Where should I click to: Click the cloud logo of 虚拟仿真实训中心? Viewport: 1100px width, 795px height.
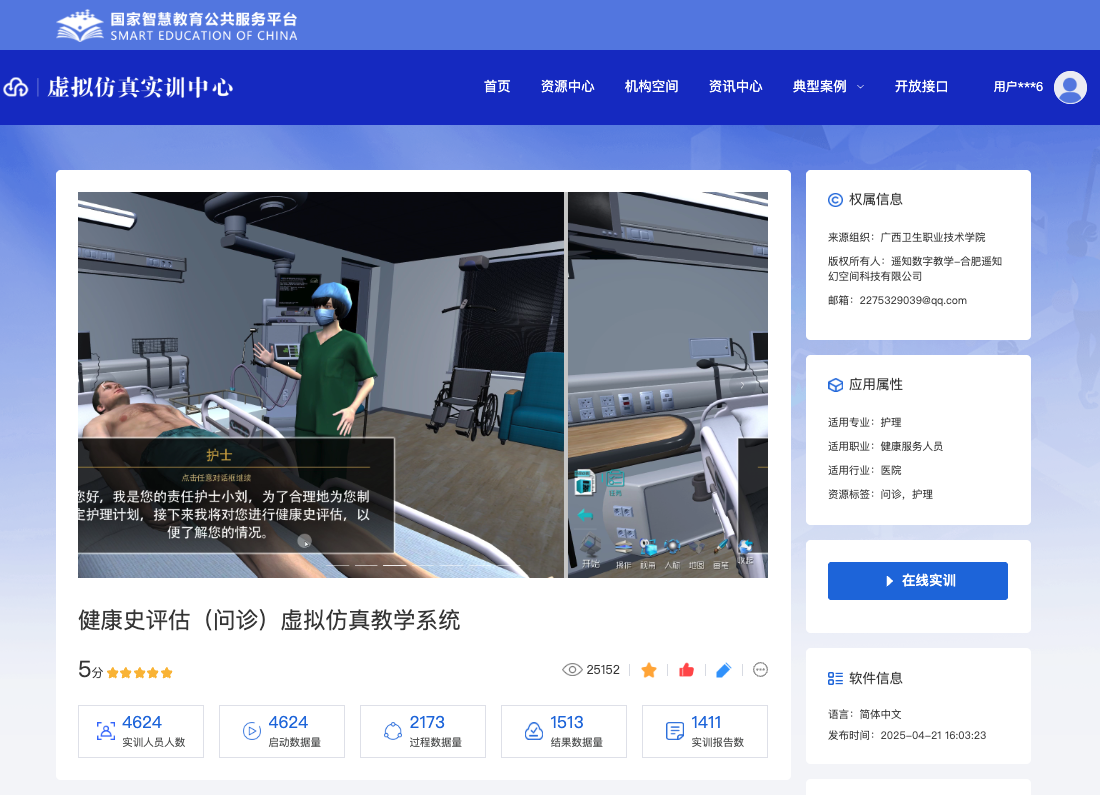16,88
